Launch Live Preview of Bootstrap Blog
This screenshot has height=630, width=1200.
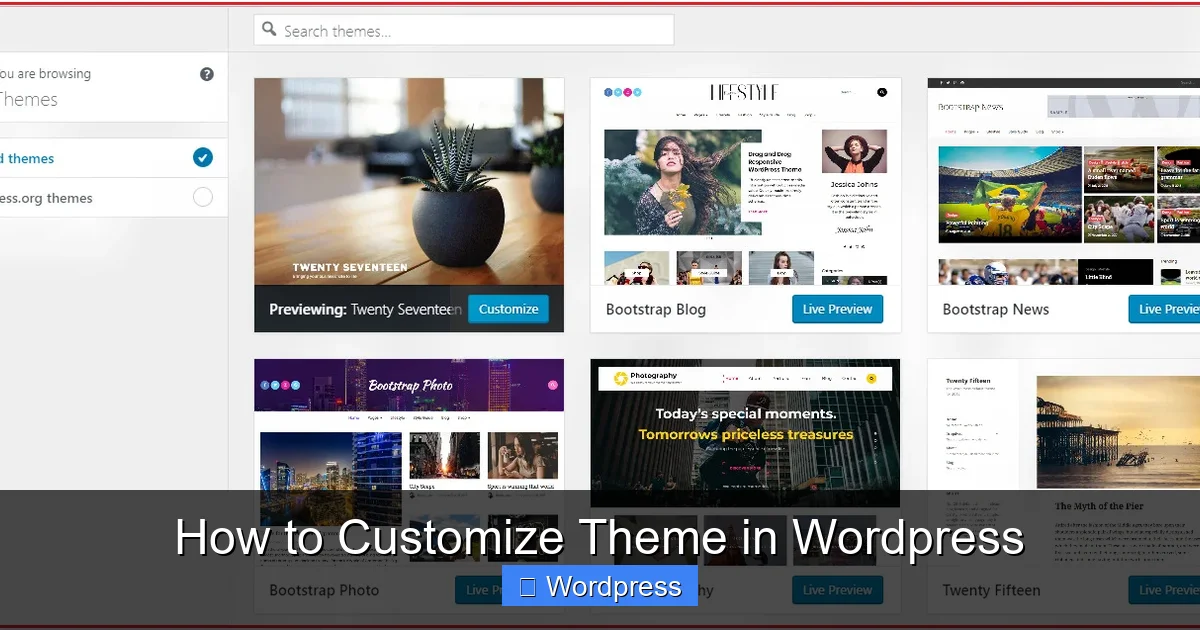click(837, 309)
